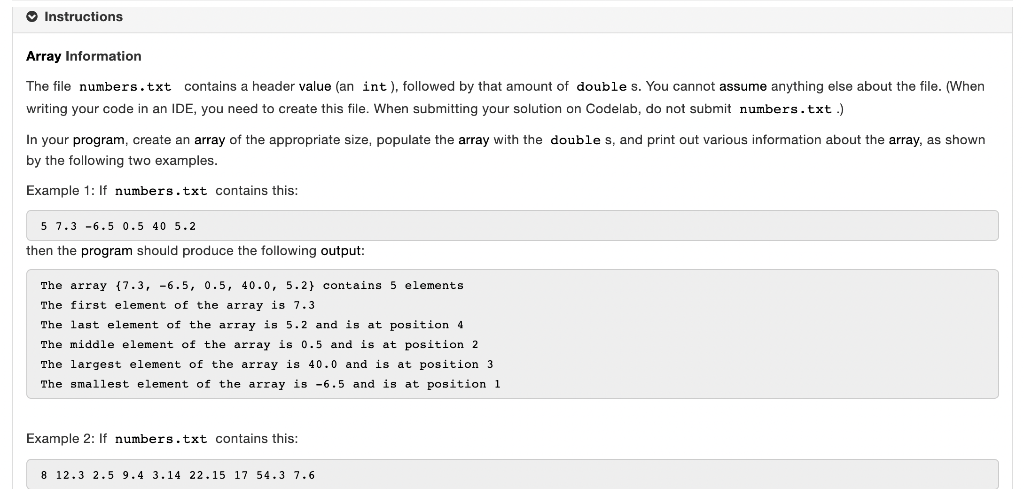Click 'The first element of the array' line
The height and width of the screenshot is (489, 1024).
click(178, 305)
